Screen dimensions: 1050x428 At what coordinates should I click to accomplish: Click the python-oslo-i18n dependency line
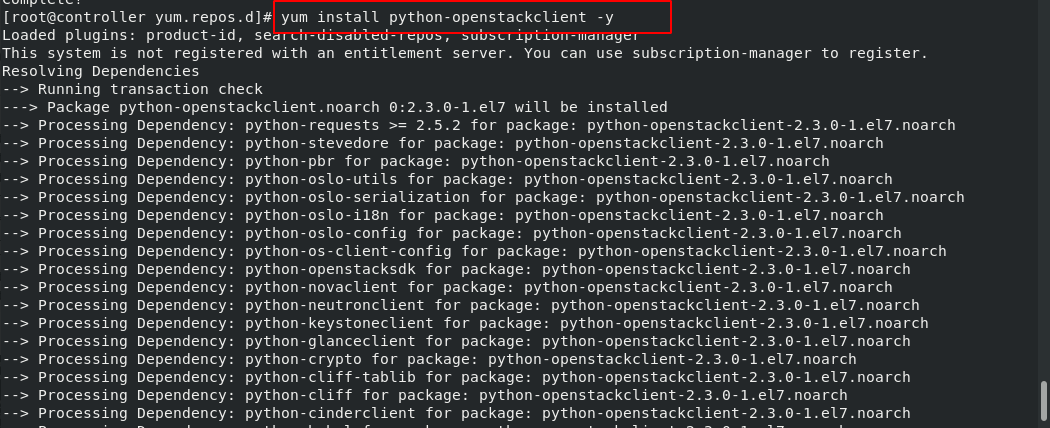[x=443, y=215]
